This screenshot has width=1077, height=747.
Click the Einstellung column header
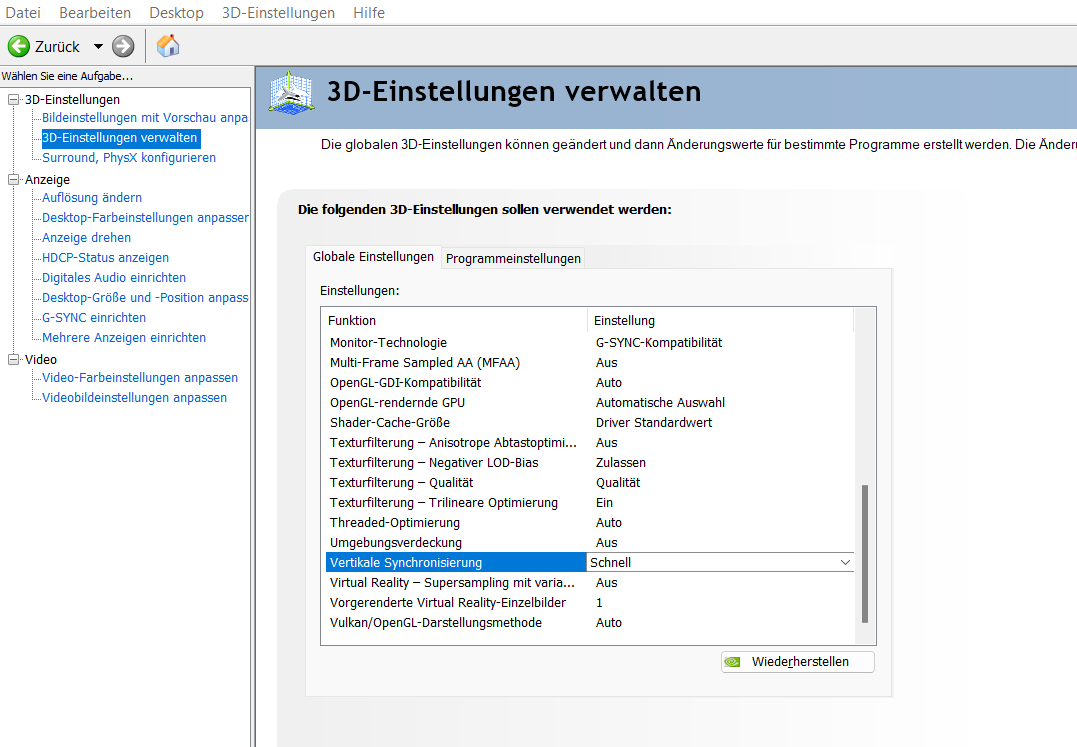[721, 321]
